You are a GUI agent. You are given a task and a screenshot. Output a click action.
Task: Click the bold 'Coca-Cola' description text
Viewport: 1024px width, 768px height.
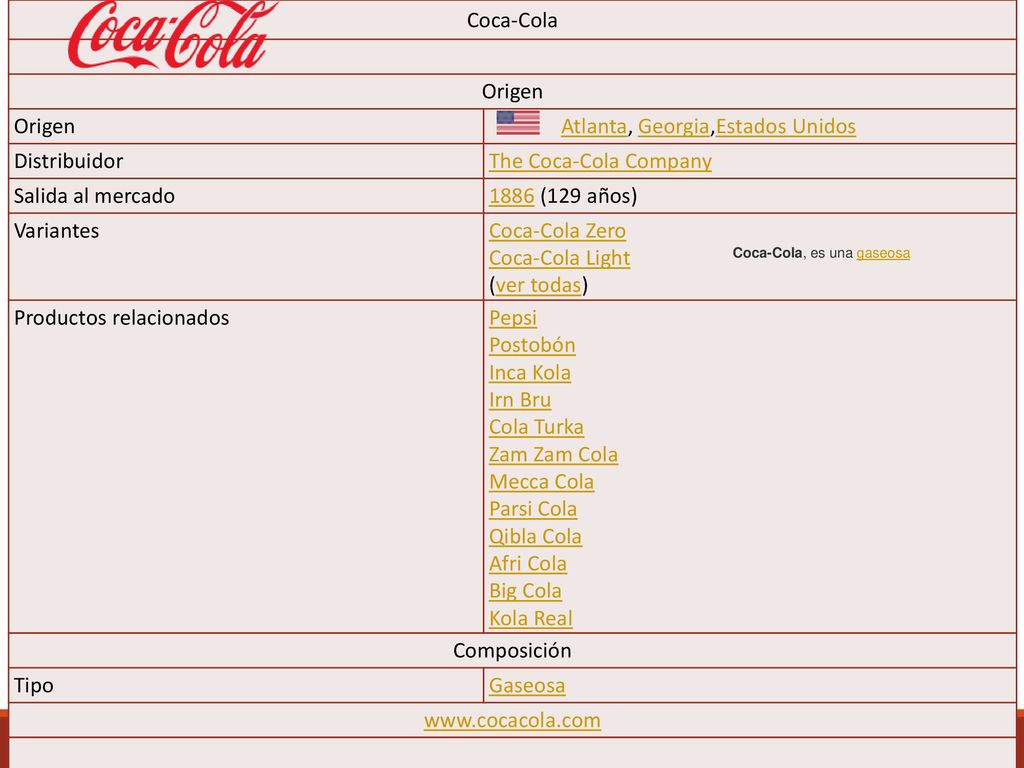[767, 253]
